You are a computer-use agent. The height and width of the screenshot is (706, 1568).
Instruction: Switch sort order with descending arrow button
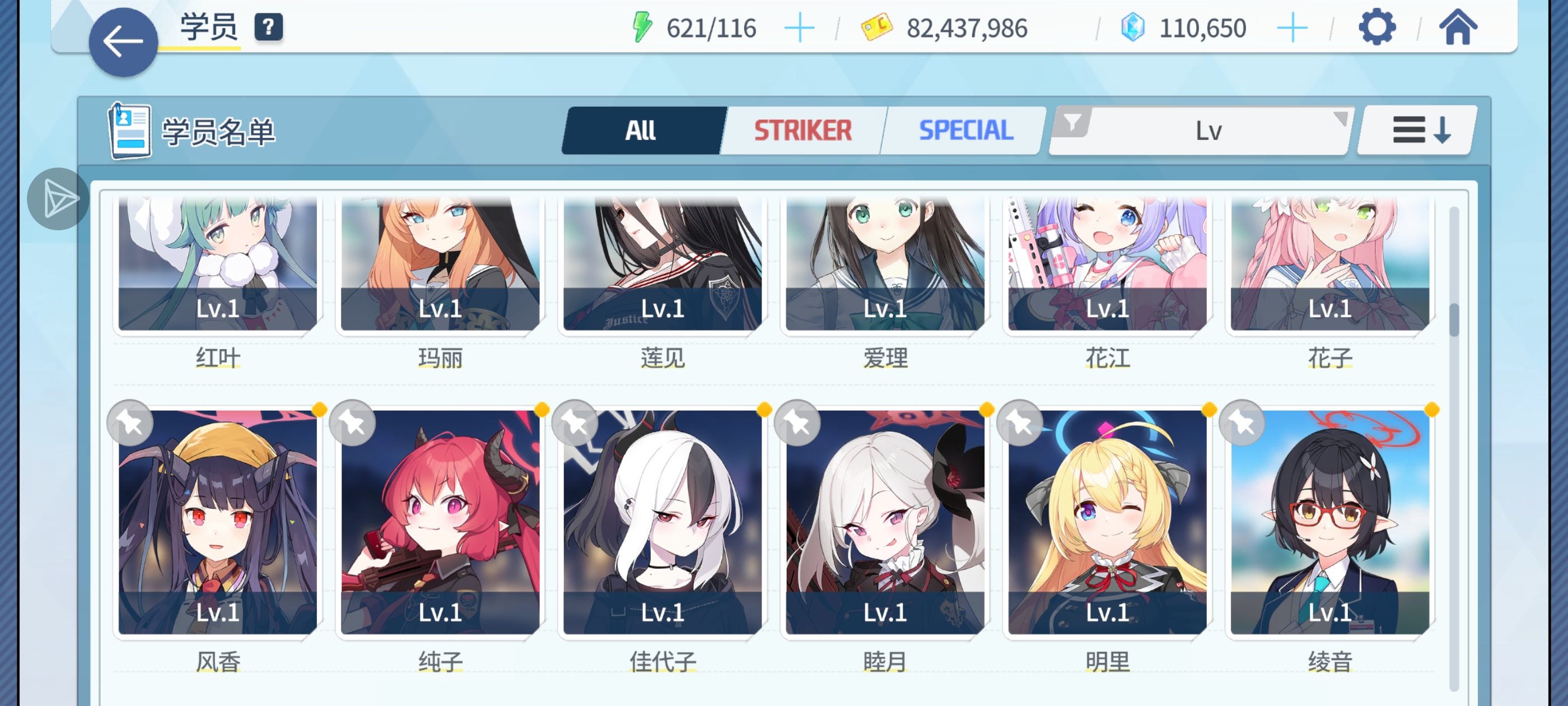(1418, 131)
